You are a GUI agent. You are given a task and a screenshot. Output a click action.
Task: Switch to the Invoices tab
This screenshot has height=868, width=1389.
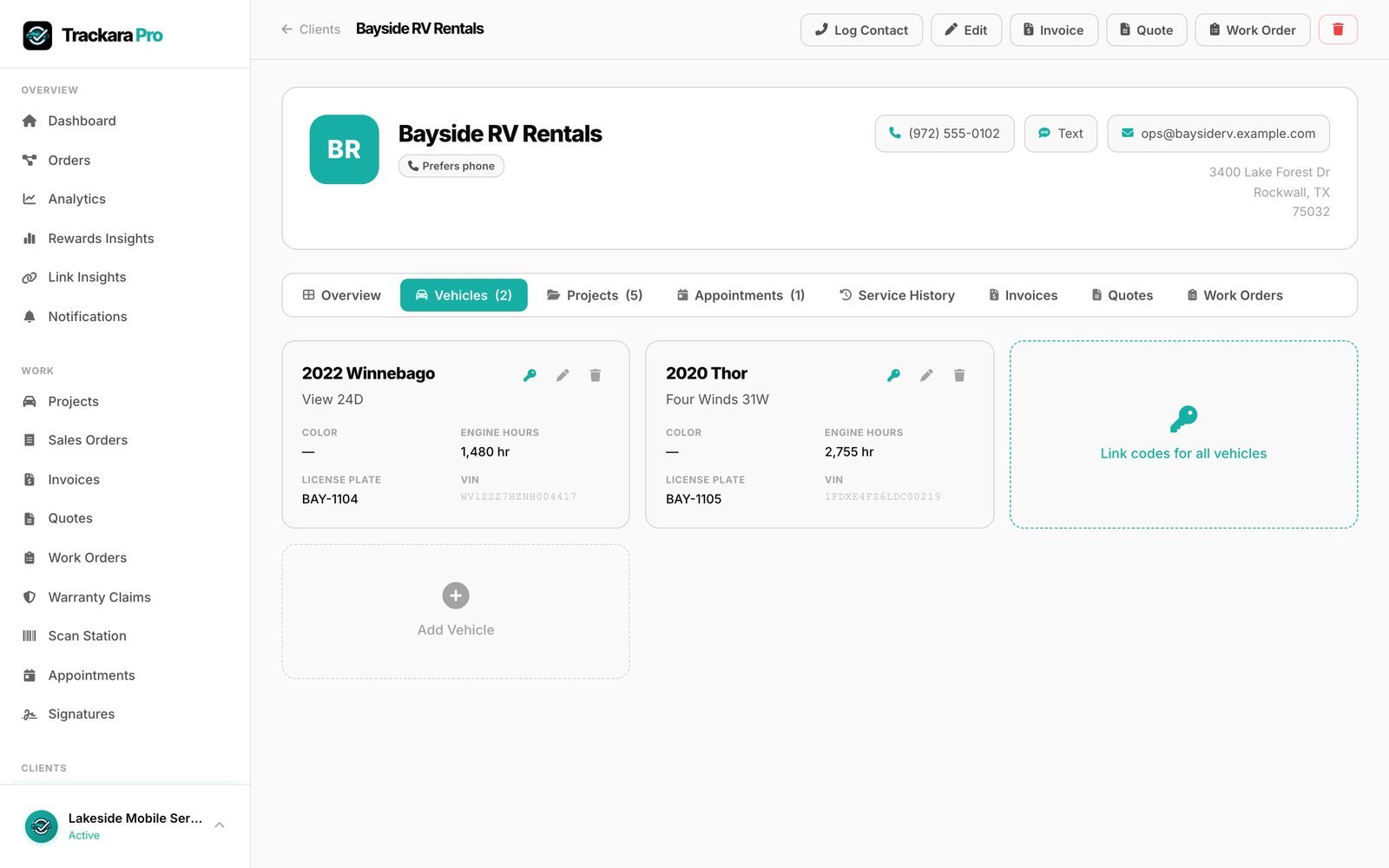tap(1023, 295)
